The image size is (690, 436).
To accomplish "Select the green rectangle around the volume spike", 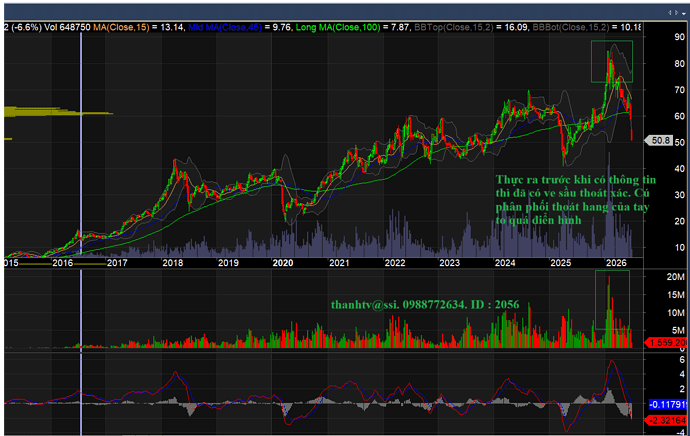I will [612, 300].
